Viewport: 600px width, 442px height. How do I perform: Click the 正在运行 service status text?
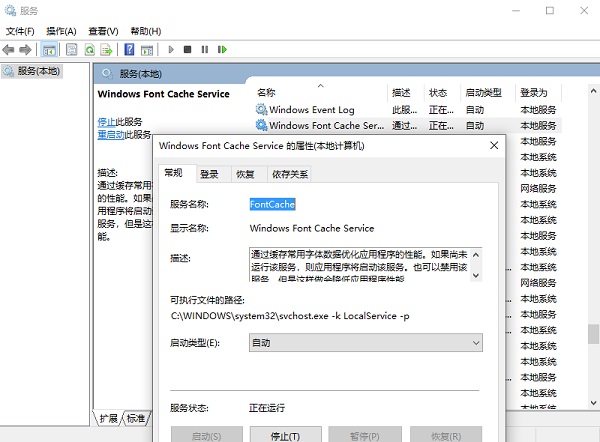coord(267,408)
